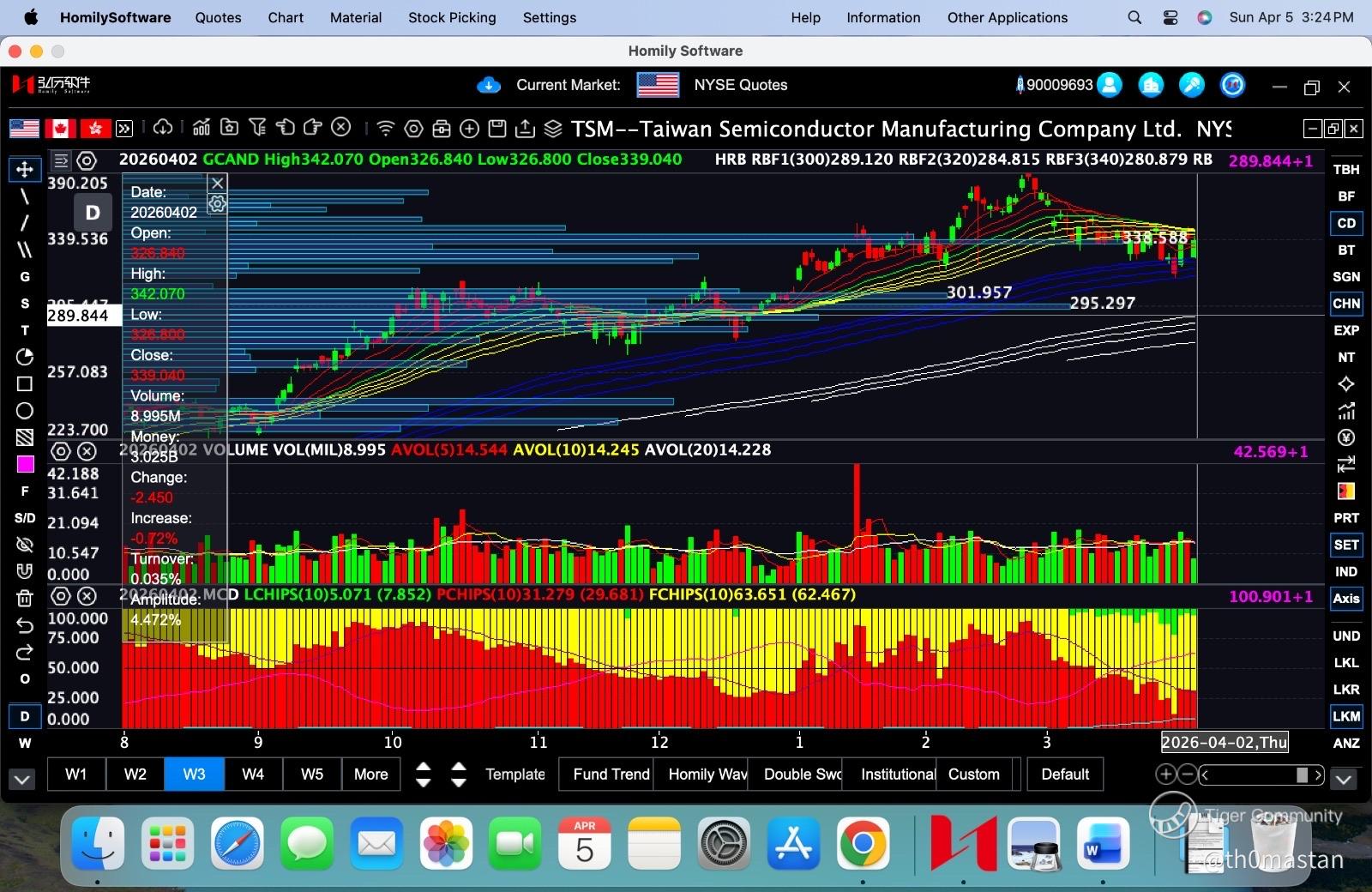The width and height of the screenshot is (1372, 892).
Task: Toggle drawings visibility with crossed-eye icon
Action: point(25,545)
